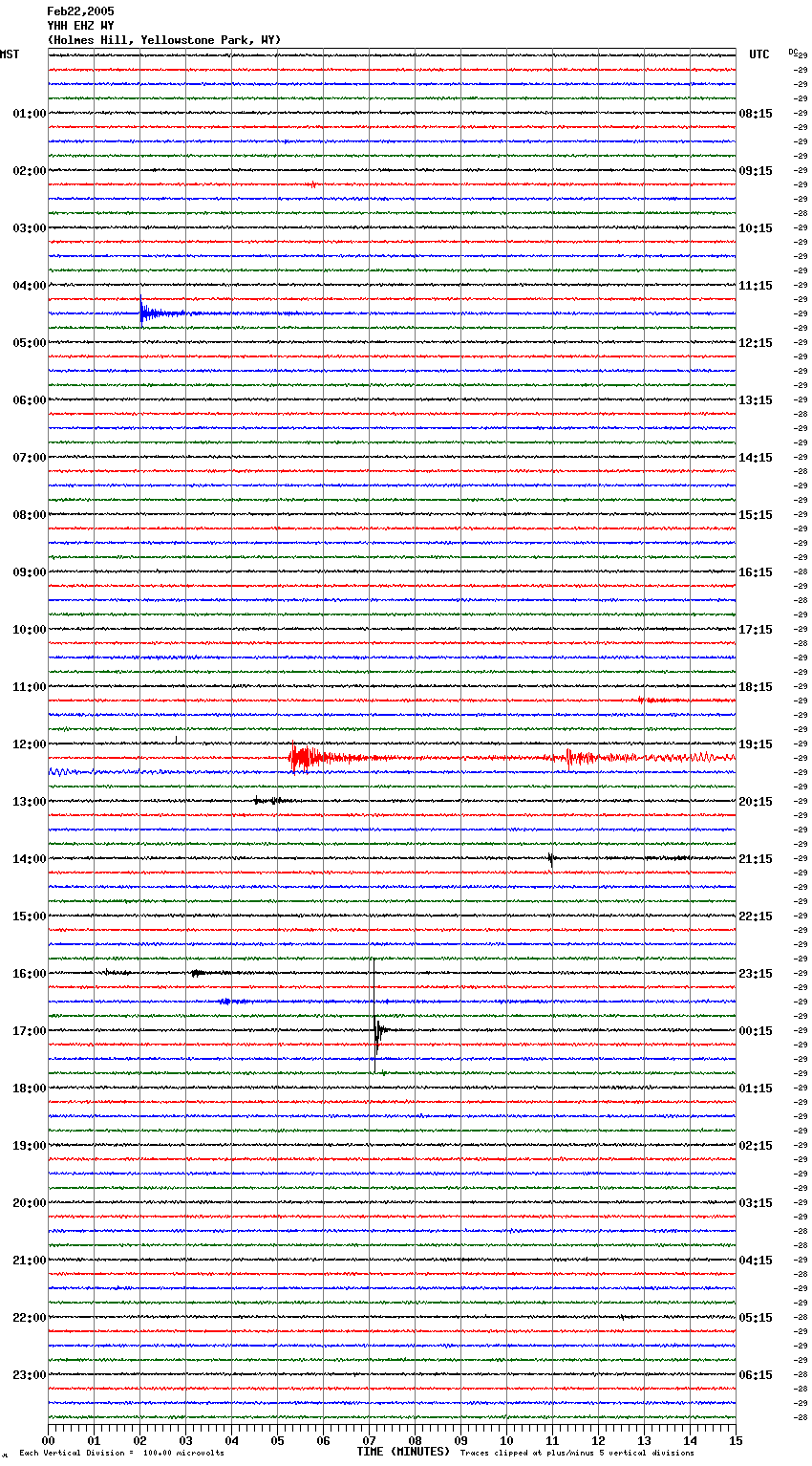Click the 14:15 UTC time label

click(756, 458)
